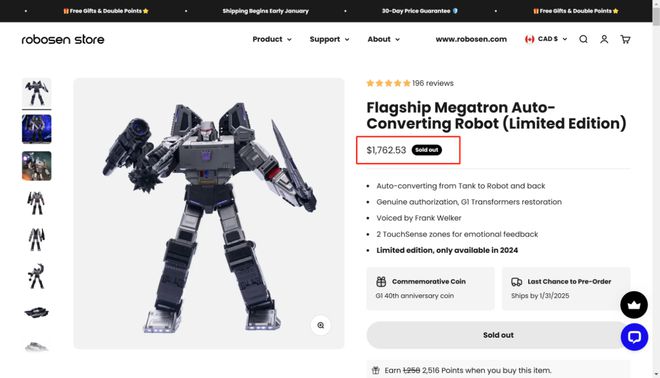660x378 pixels.
Task: Select the tank mode thumbnail
Action: [37, 312]
